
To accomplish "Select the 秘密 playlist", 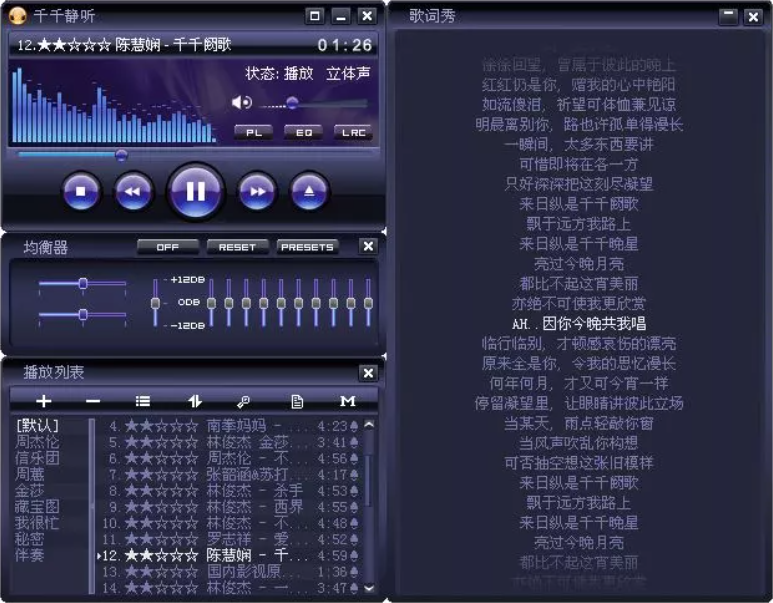I will point(30,539).
